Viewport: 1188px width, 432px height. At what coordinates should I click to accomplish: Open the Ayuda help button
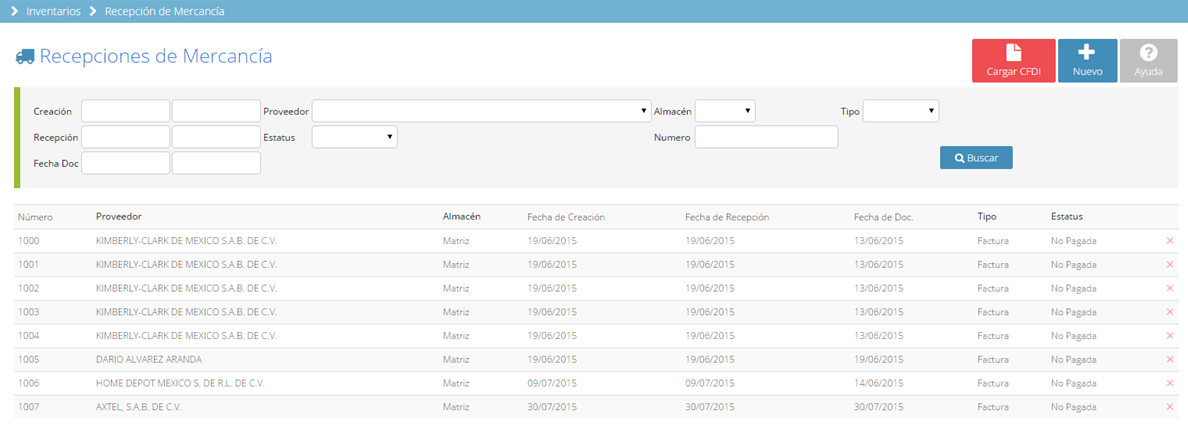coord(1148,61)
